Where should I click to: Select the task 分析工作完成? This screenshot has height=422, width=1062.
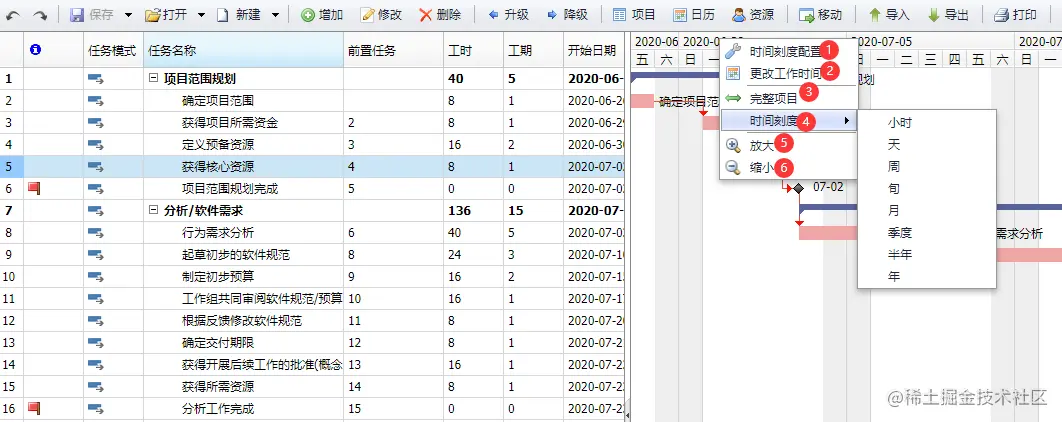pos(218,408)
